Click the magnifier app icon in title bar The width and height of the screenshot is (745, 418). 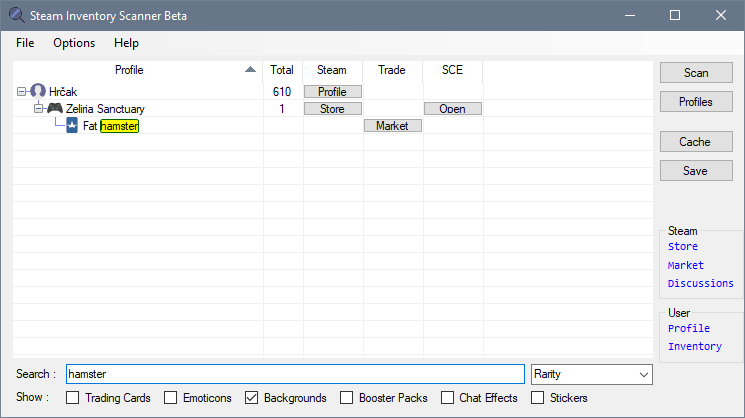tap(17, 15)
